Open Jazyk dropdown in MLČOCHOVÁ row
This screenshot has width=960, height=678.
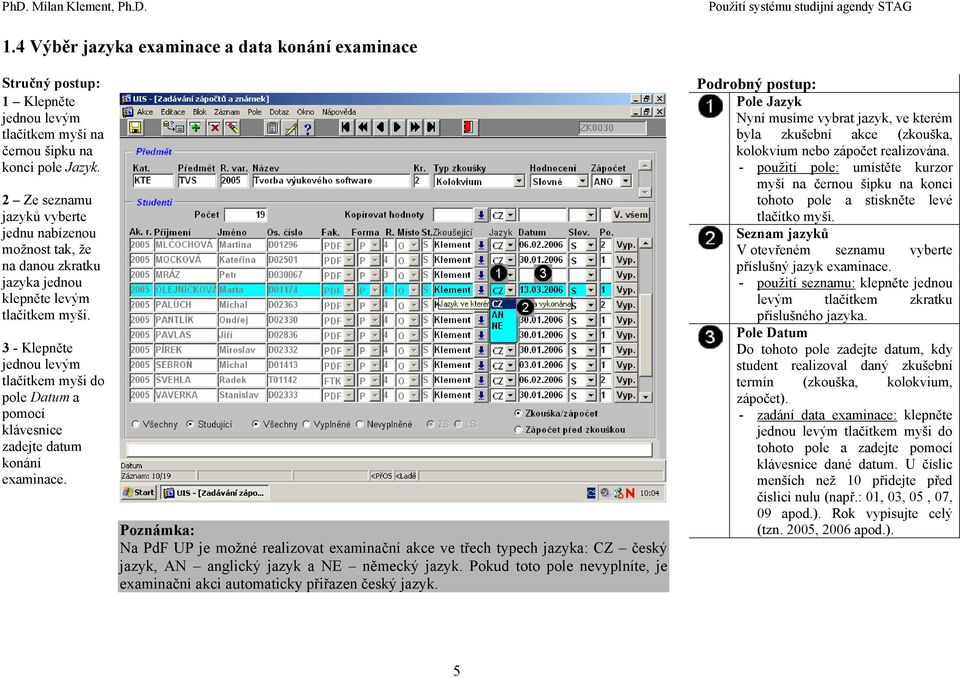(x=511, y=245)
